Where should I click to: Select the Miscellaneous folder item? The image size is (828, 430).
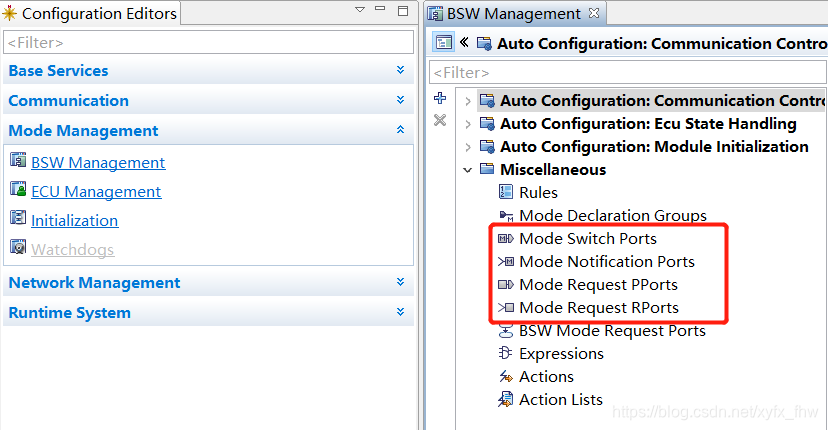[x=553, y=170]
